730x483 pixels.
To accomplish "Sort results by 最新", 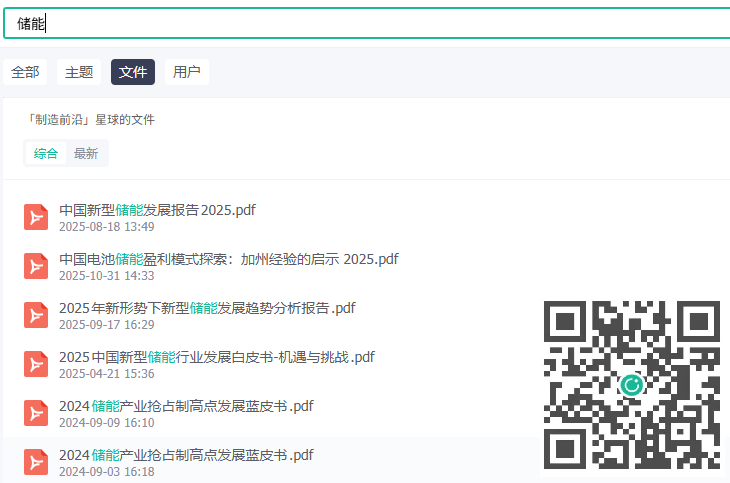I will click(x=86, y=153).
